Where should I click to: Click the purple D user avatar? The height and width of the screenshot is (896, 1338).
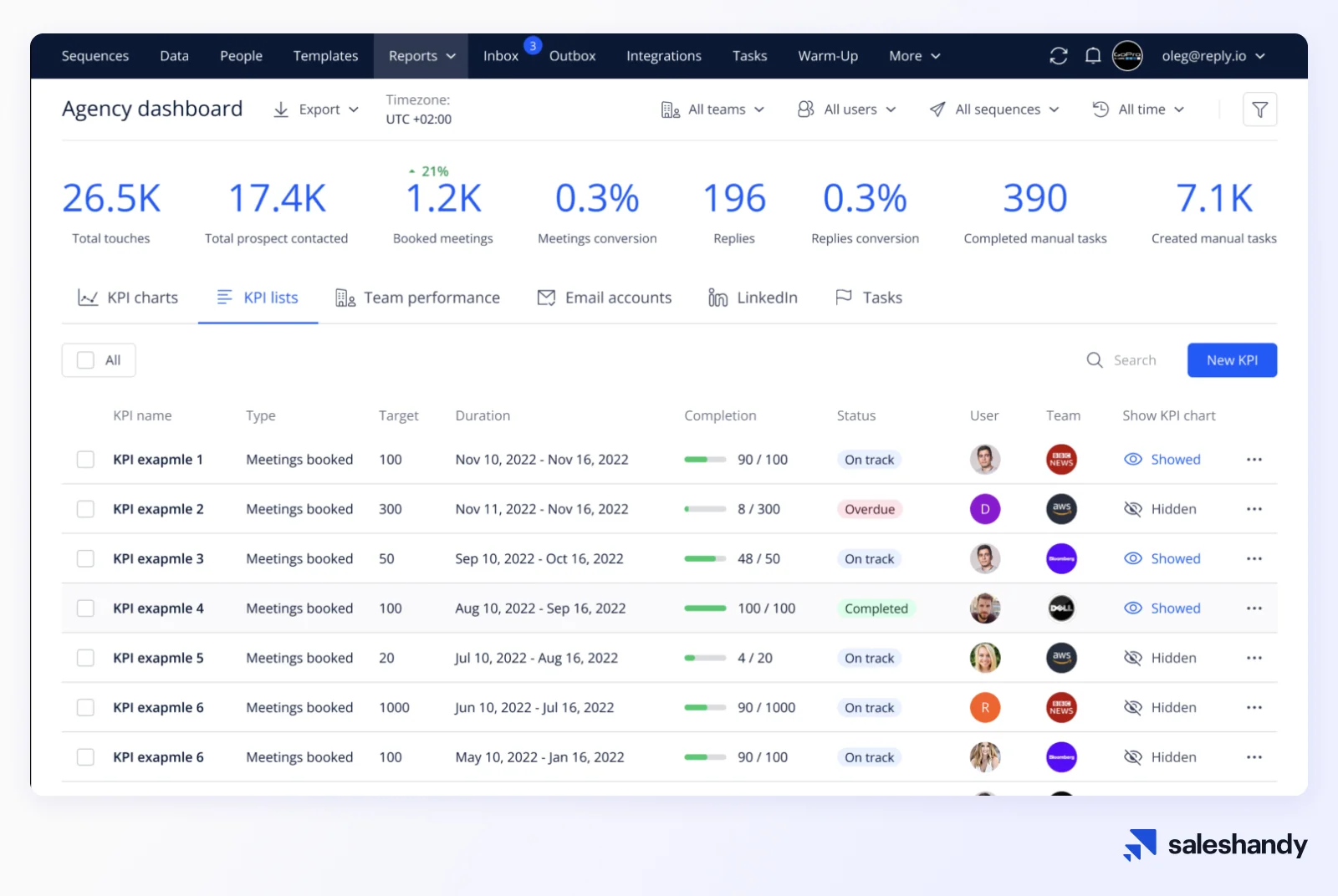click(985, 509)
